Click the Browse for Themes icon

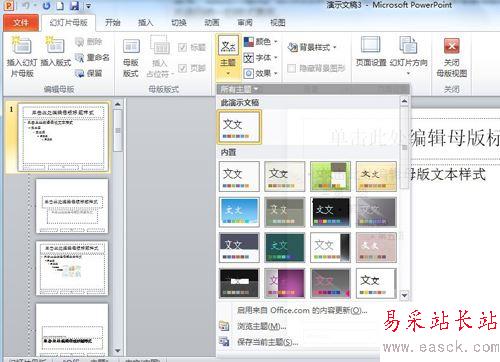[x=224, y=326]
